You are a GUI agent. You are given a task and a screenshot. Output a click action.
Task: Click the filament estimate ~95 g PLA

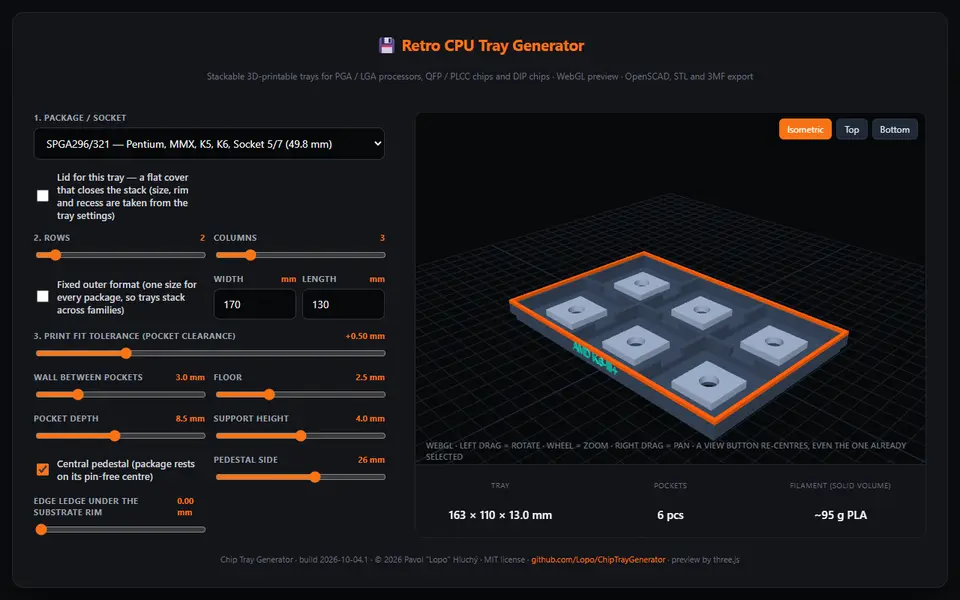[841, 515]
